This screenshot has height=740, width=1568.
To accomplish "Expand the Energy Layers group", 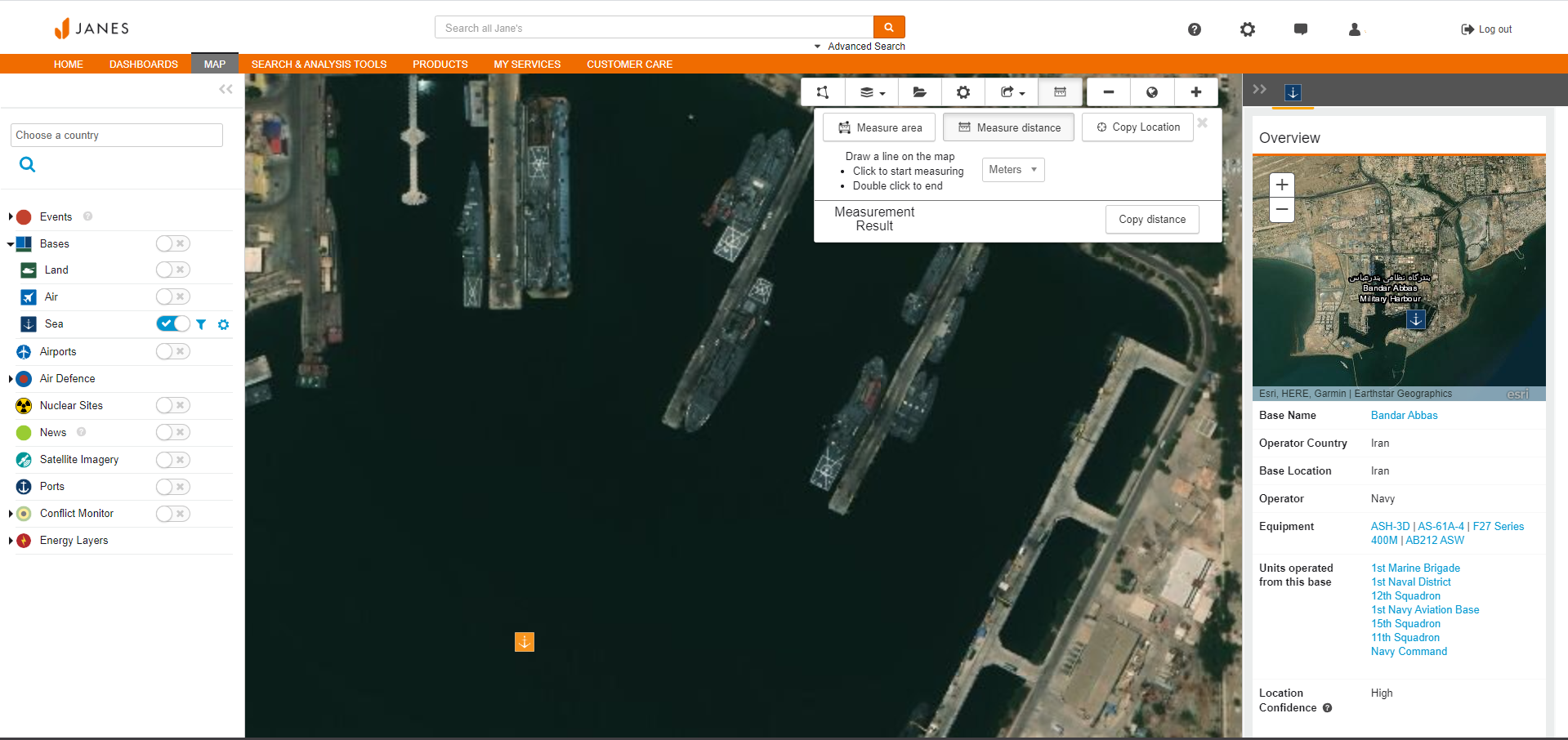I will click(x=11, y=541).
